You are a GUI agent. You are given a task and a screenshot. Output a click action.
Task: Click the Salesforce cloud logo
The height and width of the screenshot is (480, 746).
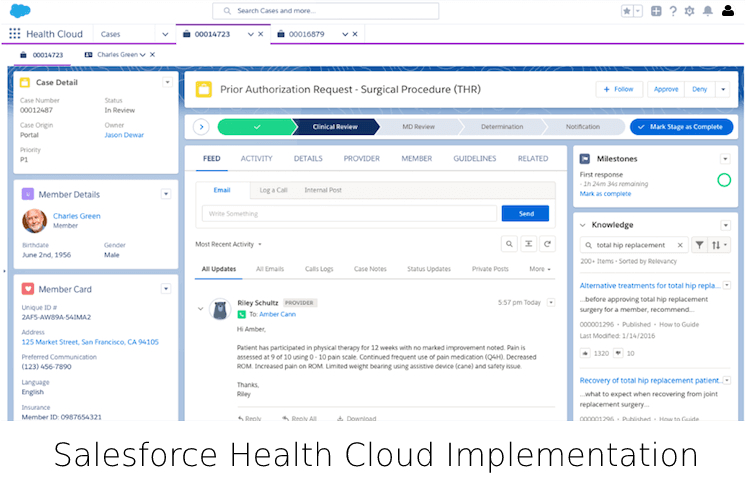20,10
